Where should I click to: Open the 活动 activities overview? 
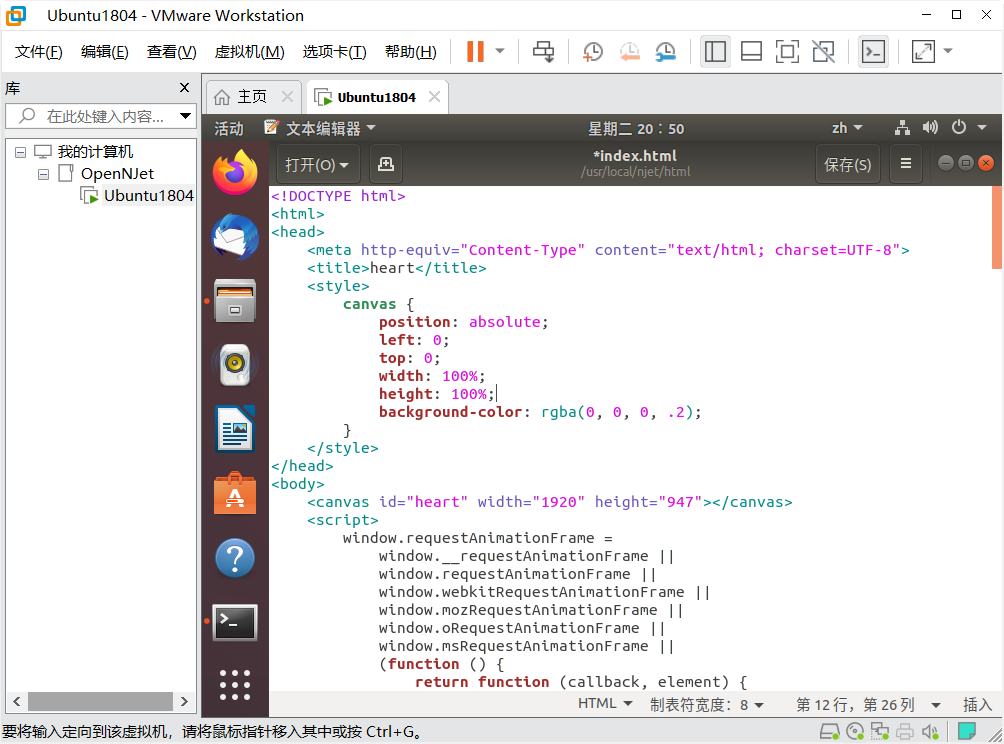pyautogui.click(x=229, y=129)
